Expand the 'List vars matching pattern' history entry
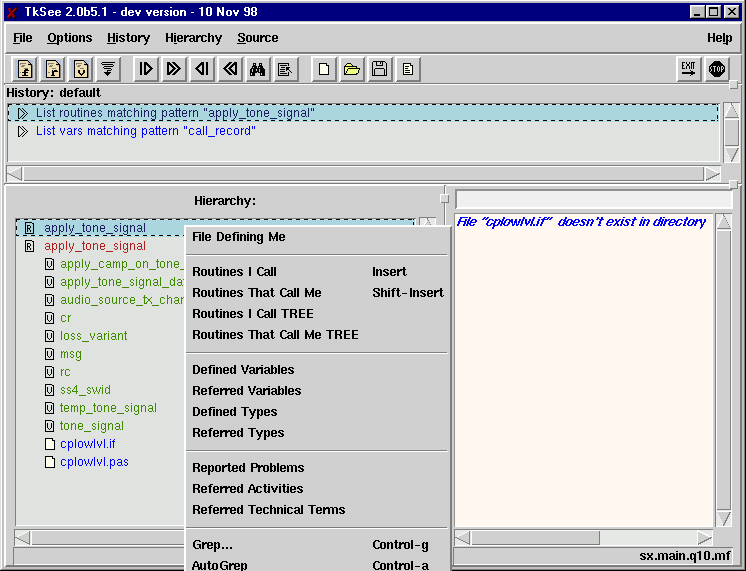Image resolution: width=746 pixels, height=571 pixels. coord(22,131)
